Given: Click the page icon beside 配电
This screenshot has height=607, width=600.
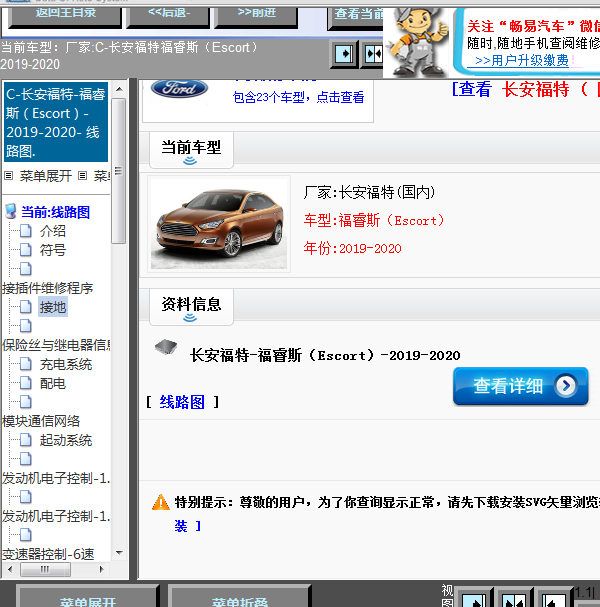Looking at the screenshot, I should click(x=26, y=383).
